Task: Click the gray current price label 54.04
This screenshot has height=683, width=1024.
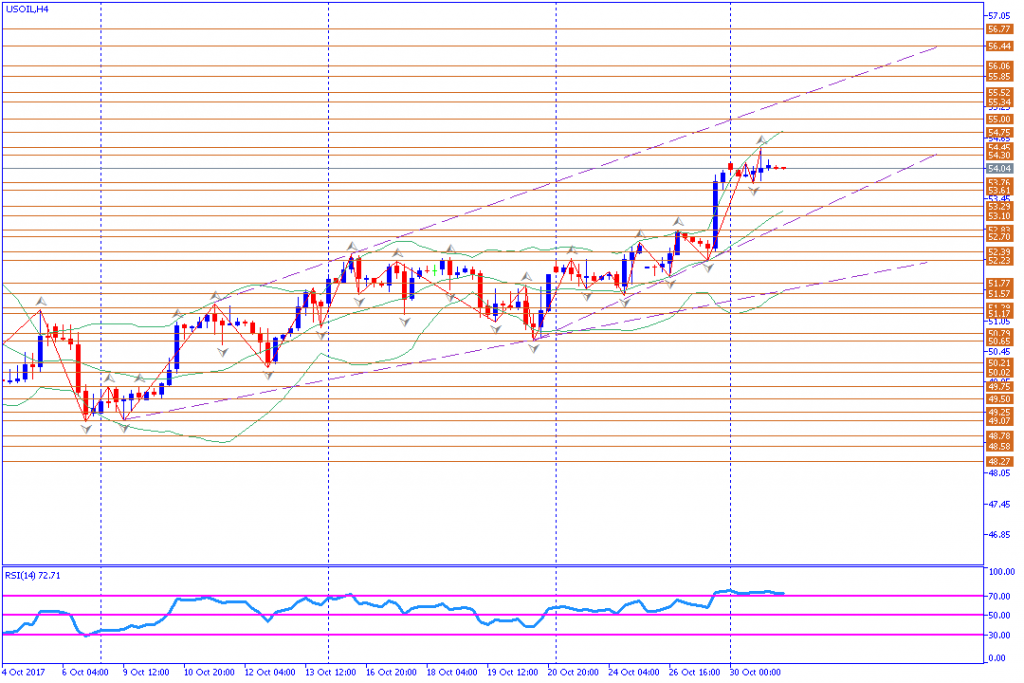Action: [1000, 168]
